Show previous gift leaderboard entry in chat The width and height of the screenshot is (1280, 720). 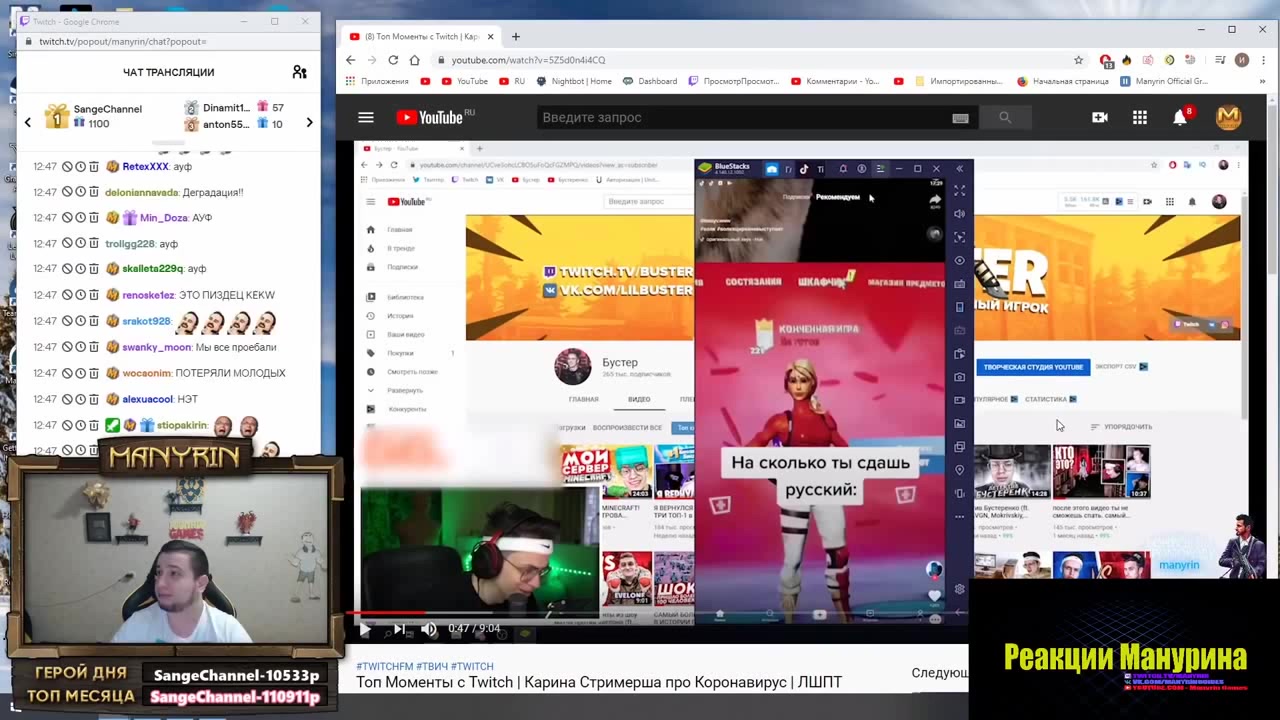click(28, 122)
